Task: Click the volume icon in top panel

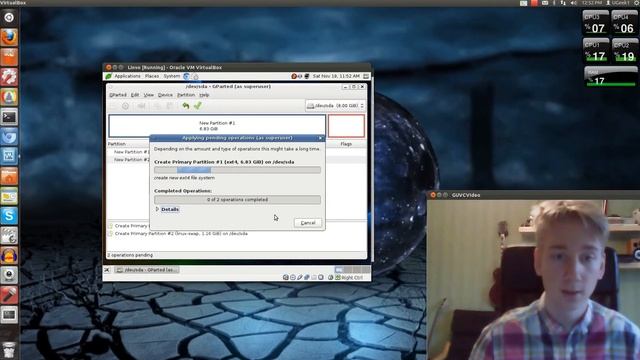Action: [573, 3]
